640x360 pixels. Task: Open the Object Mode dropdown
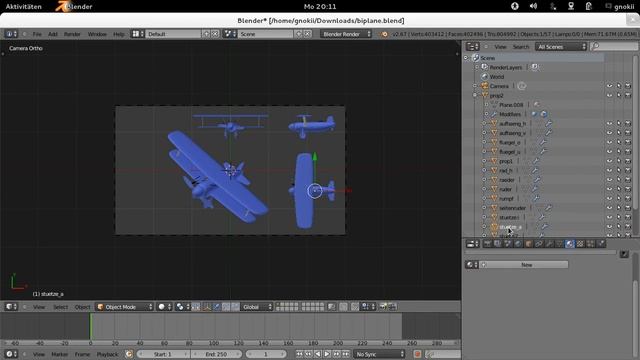click(x=124, y=307)
